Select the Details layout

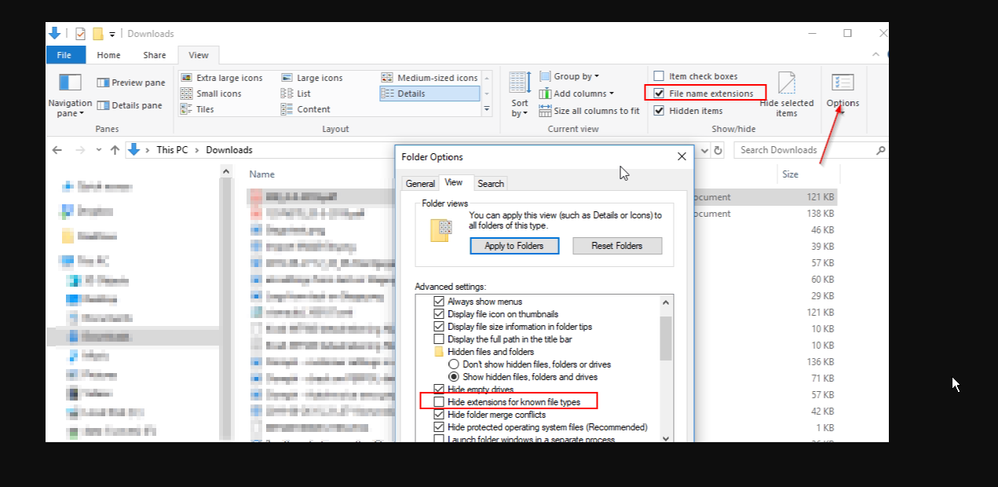pyautogui.click(x=430, y=94)
